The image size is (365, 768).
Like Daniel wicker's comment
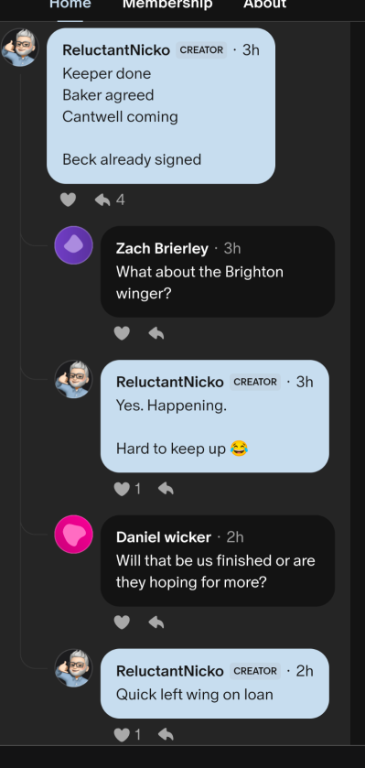[122, 622]
